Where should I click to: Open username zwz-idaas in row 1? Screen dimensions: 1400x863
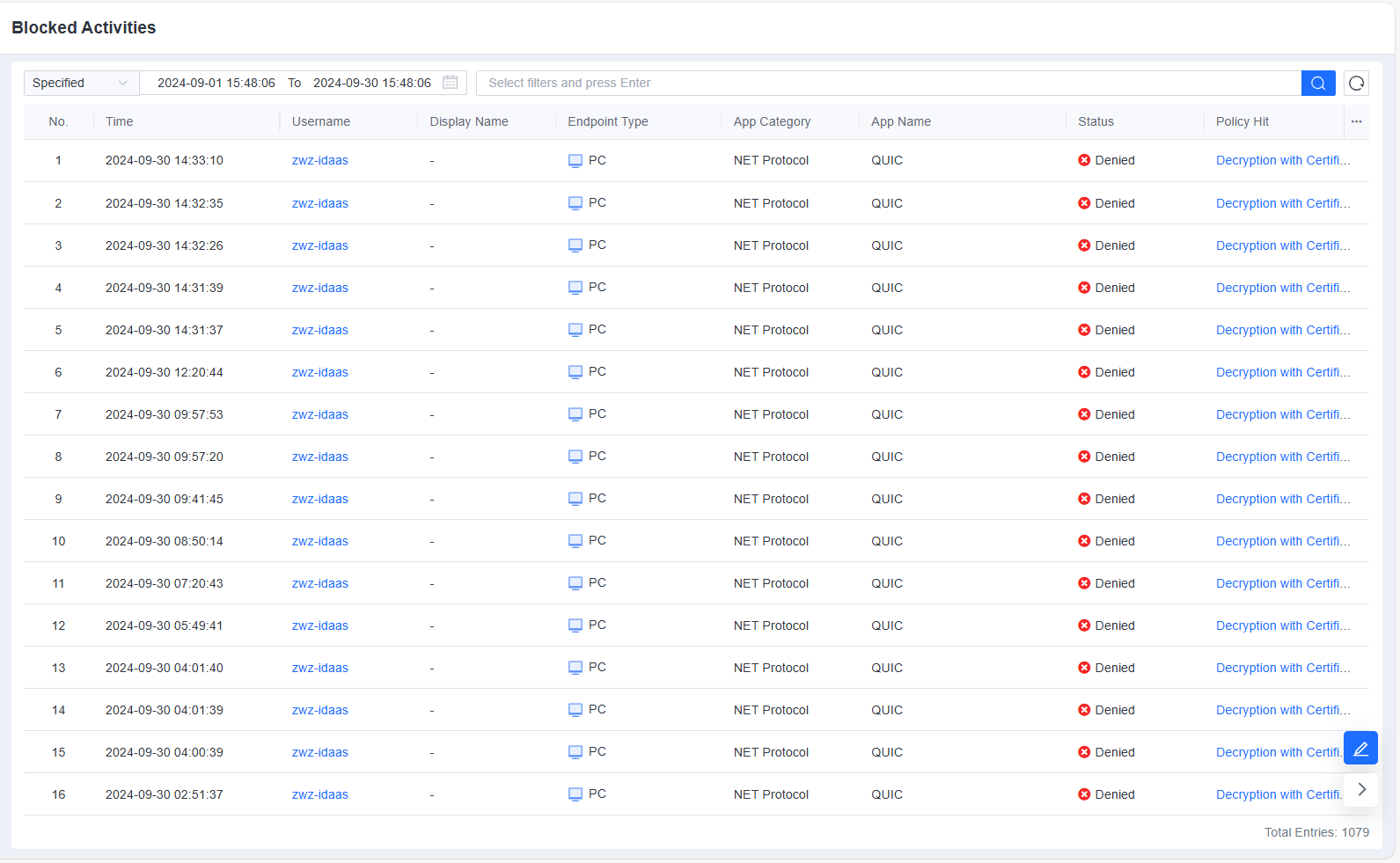[320, 160]
